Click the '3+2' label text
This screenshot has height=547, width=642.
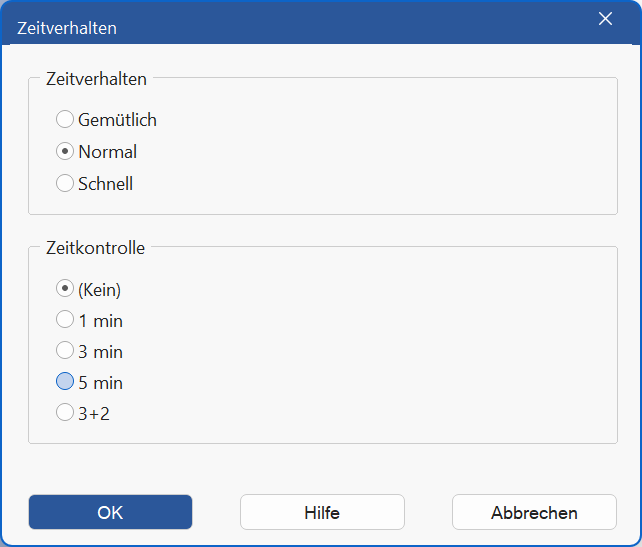pos(94,413)
